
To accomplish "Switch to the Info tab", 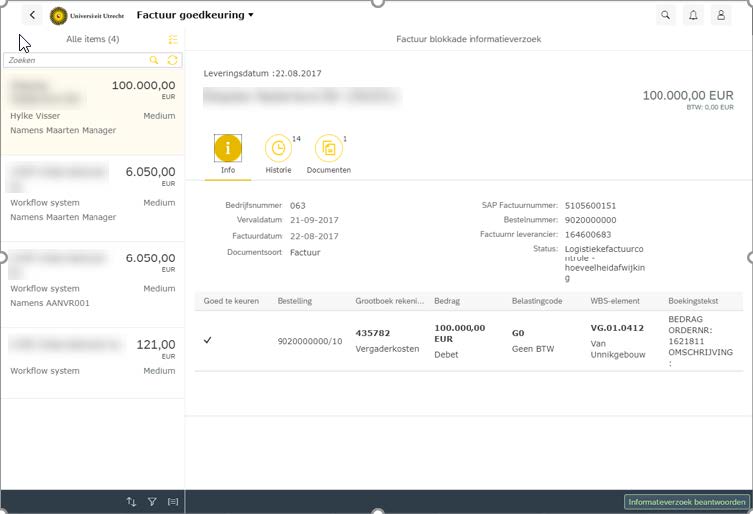I will pos(228,150).
